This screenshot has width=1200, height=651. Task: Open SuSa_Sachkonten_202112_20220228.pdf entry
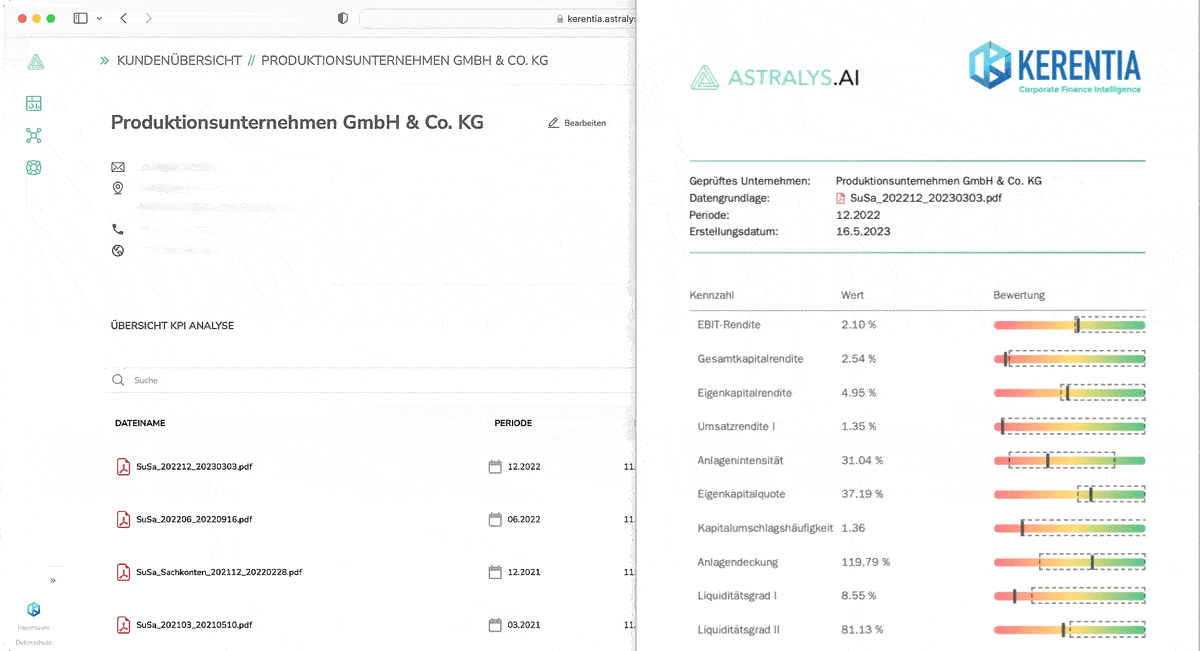[x=219, y=572]
